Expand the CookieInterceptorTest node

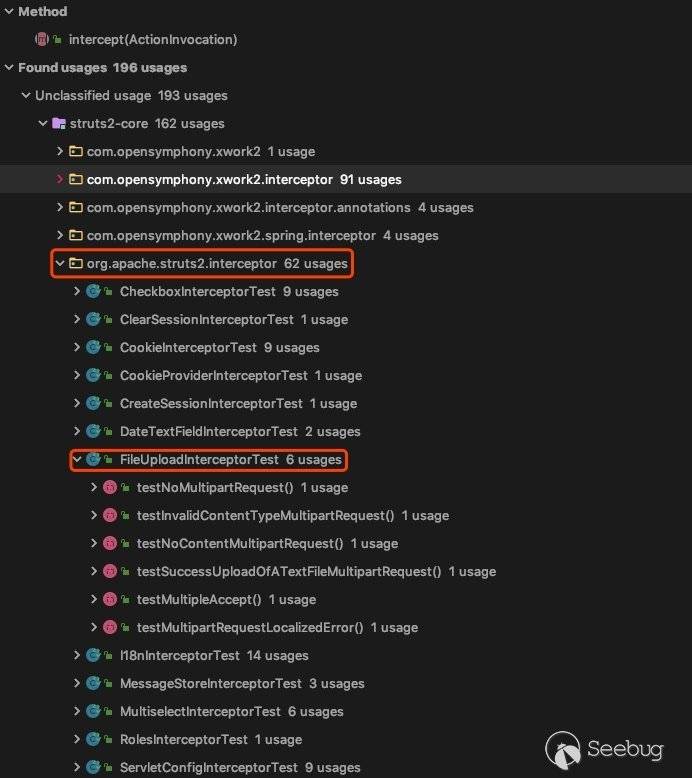pos(77,348)
